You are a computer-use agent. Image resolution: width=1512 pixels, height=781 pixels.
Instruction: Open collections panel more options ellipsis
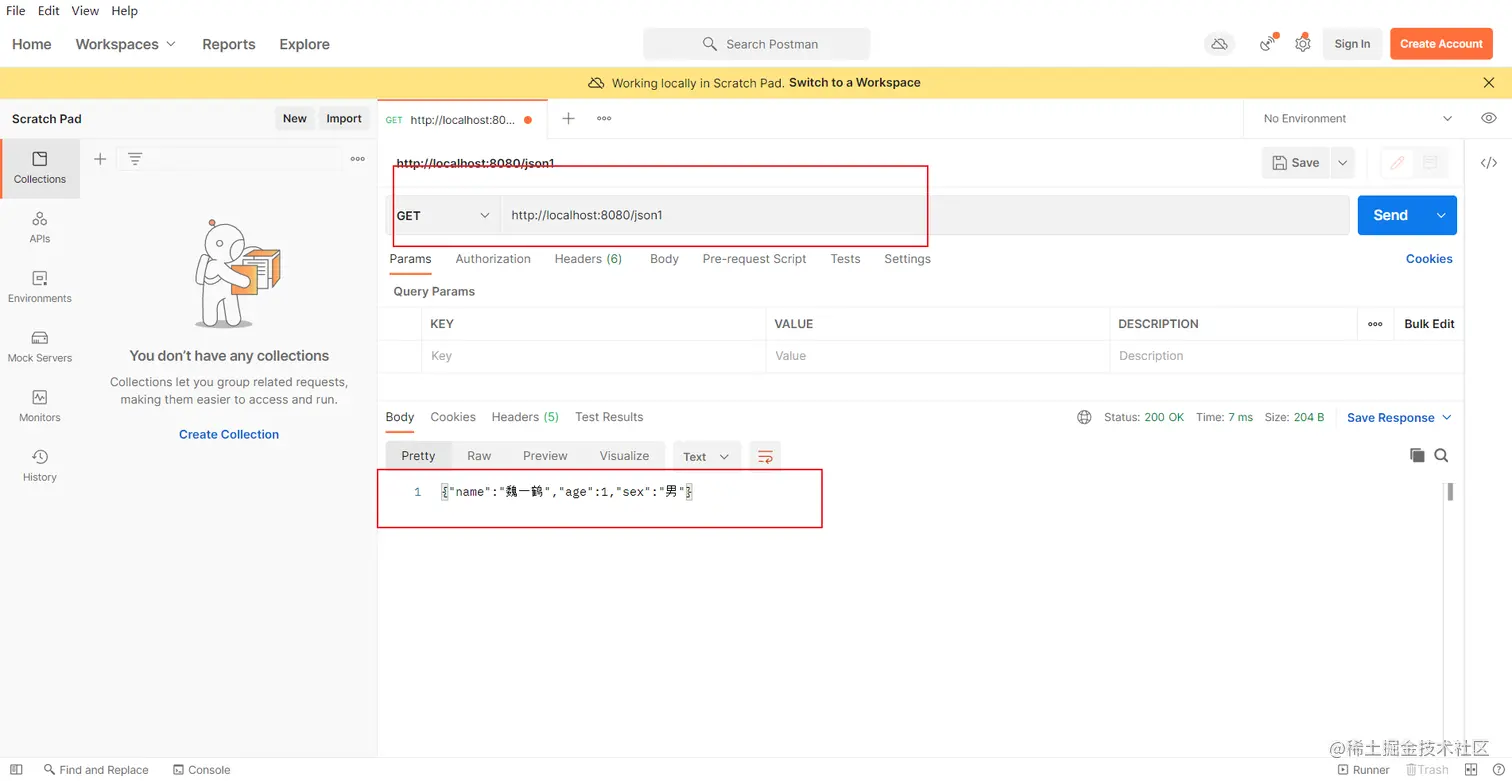(358, 159)
